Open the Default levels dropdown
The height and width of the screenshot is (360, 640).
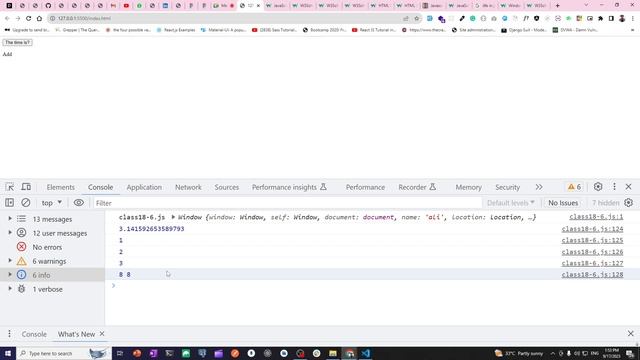click(x=511, y=203)
